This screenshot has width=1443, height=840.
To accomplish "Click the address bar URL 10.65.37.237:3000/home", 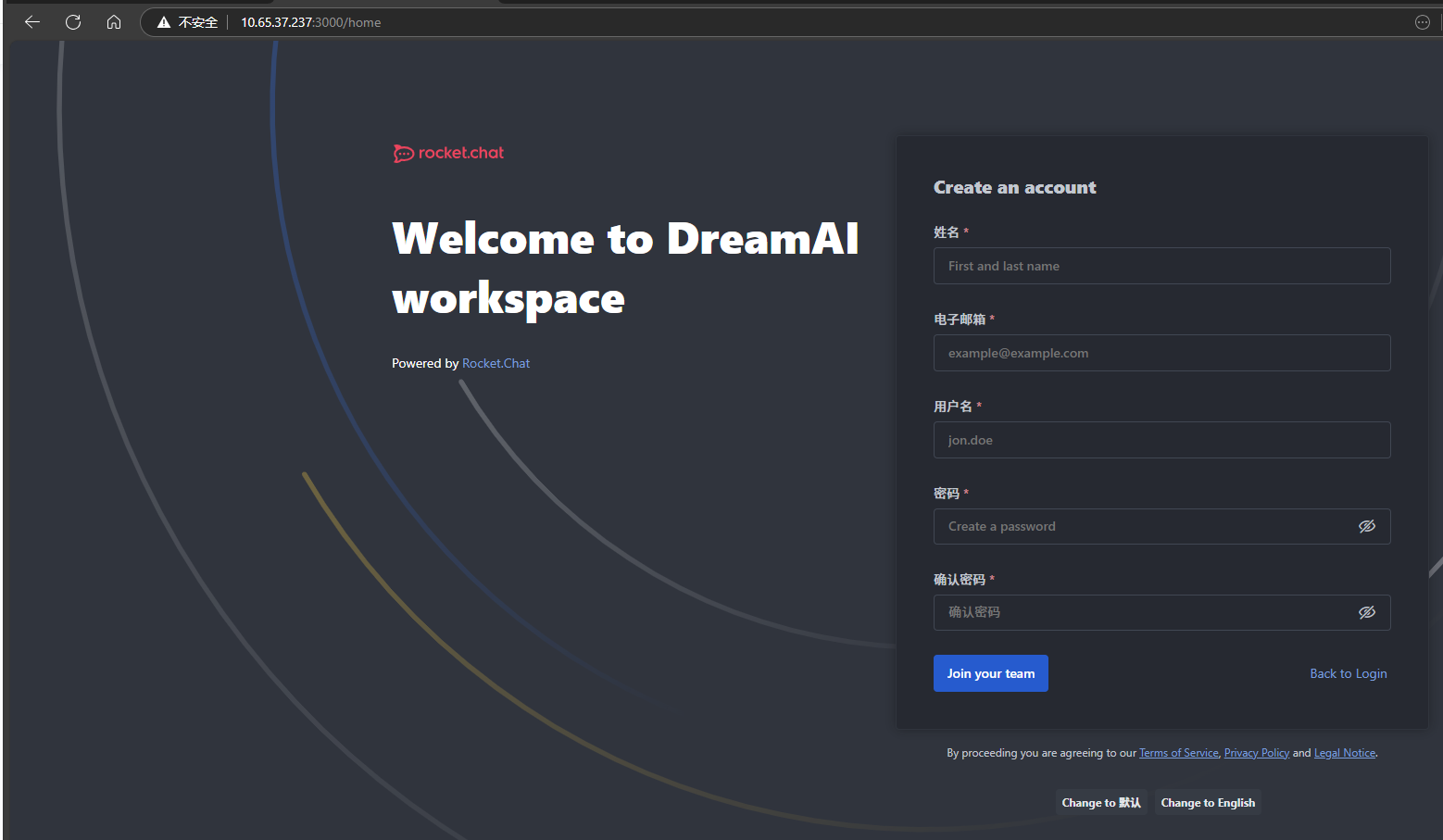I will click(311, 22).
